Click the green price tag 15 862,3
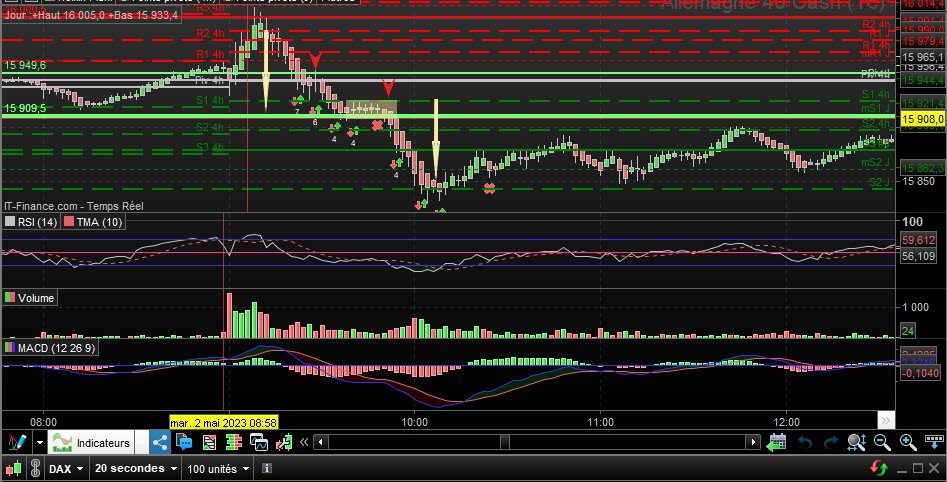Viewport: 947px width, 482px height. point(922,168)
